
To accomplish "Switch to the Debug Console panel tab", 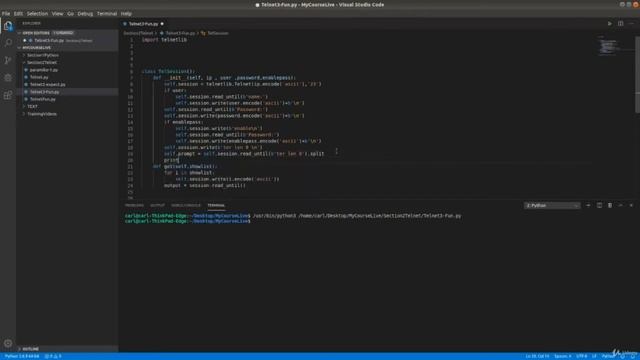I will pos(186,205).
